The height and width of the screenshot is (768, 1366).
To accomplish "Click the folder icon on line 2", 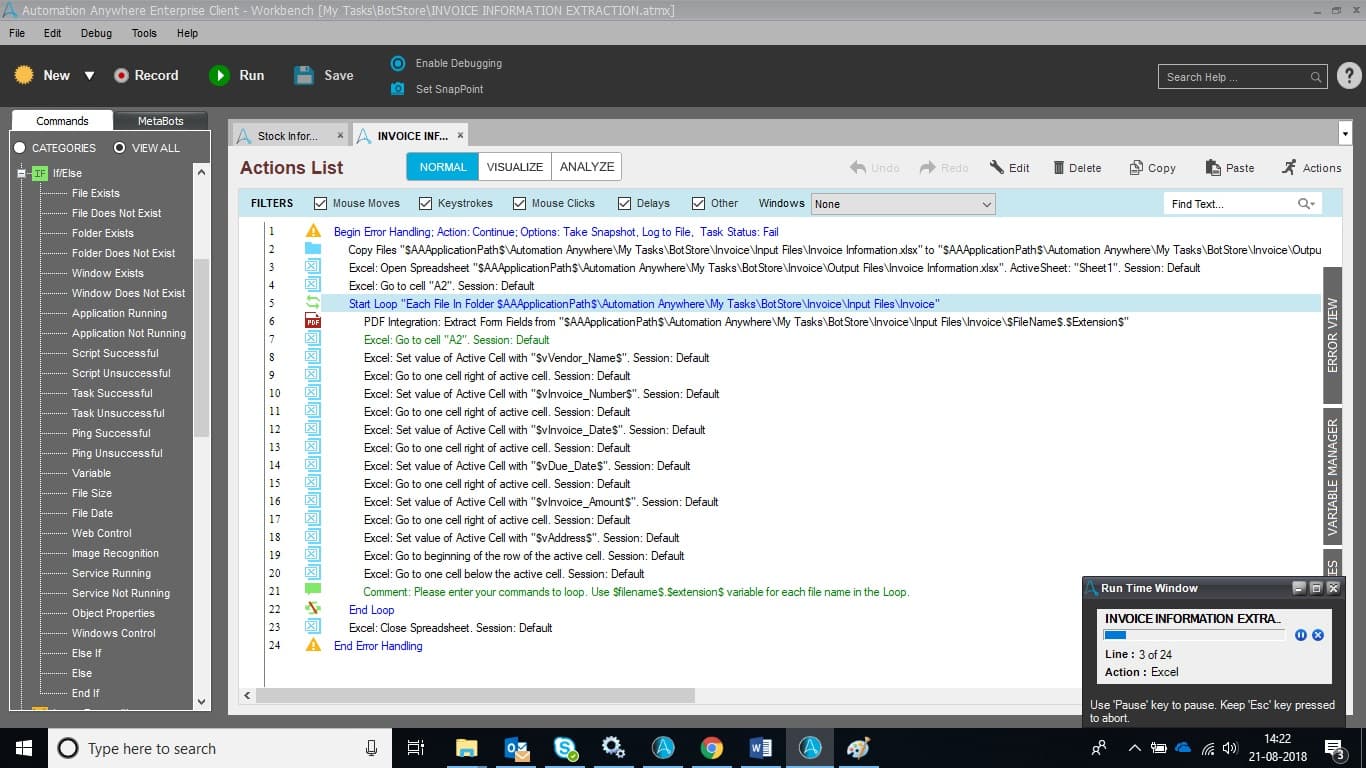I will tap(313, 249).
